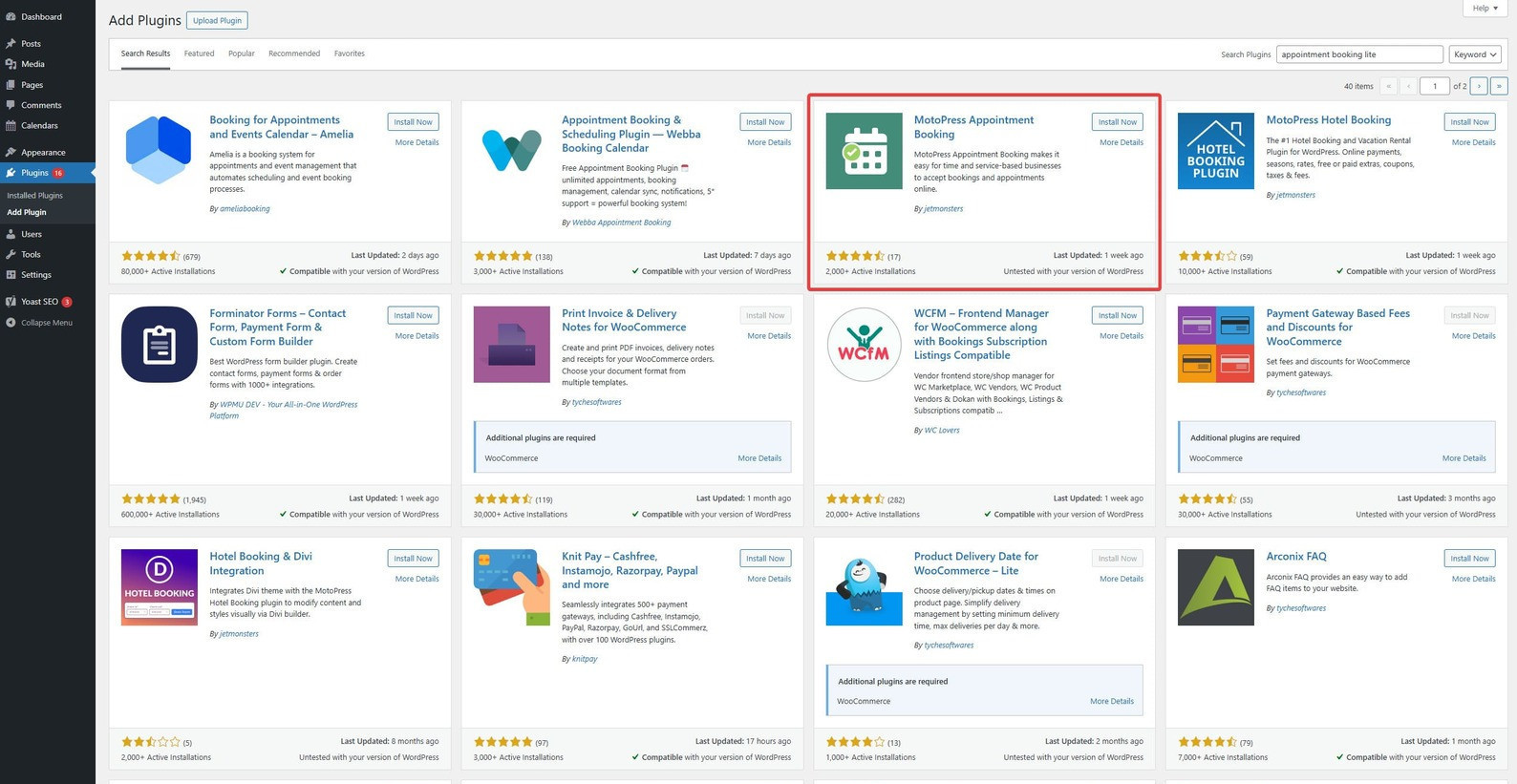Open Dashboard from the sidebar icon

(11, 16)
